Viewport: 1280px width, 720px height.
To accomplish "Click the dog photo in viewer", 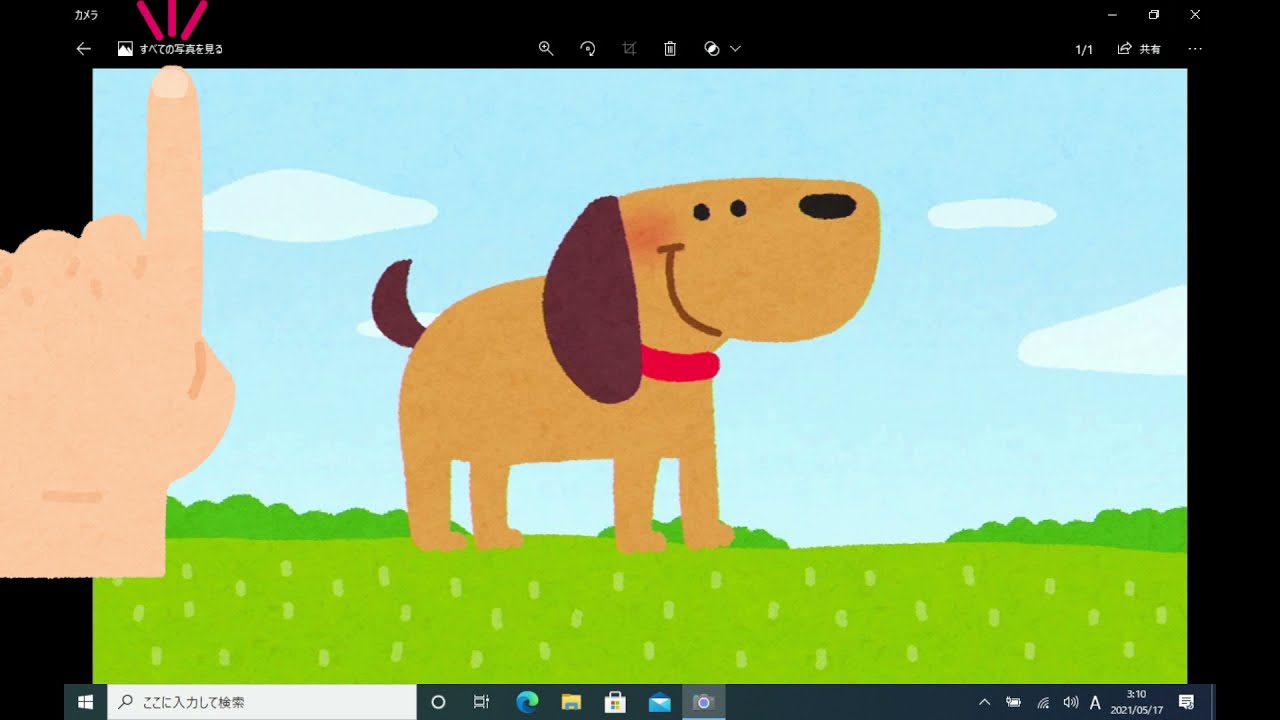I will (640, 376).
